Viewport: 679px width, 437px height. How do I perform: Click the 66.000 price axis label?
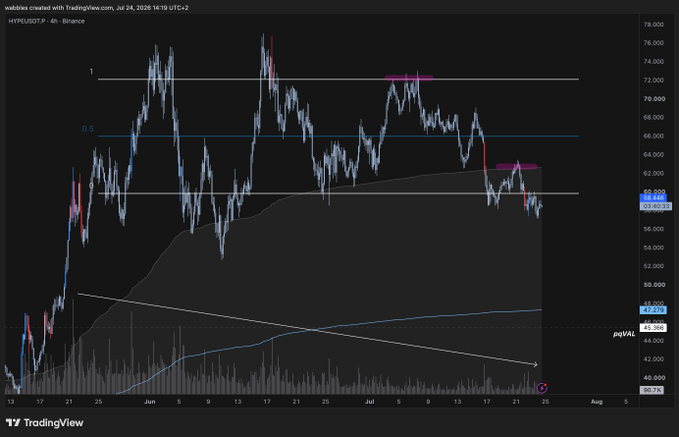pos(653,136)
